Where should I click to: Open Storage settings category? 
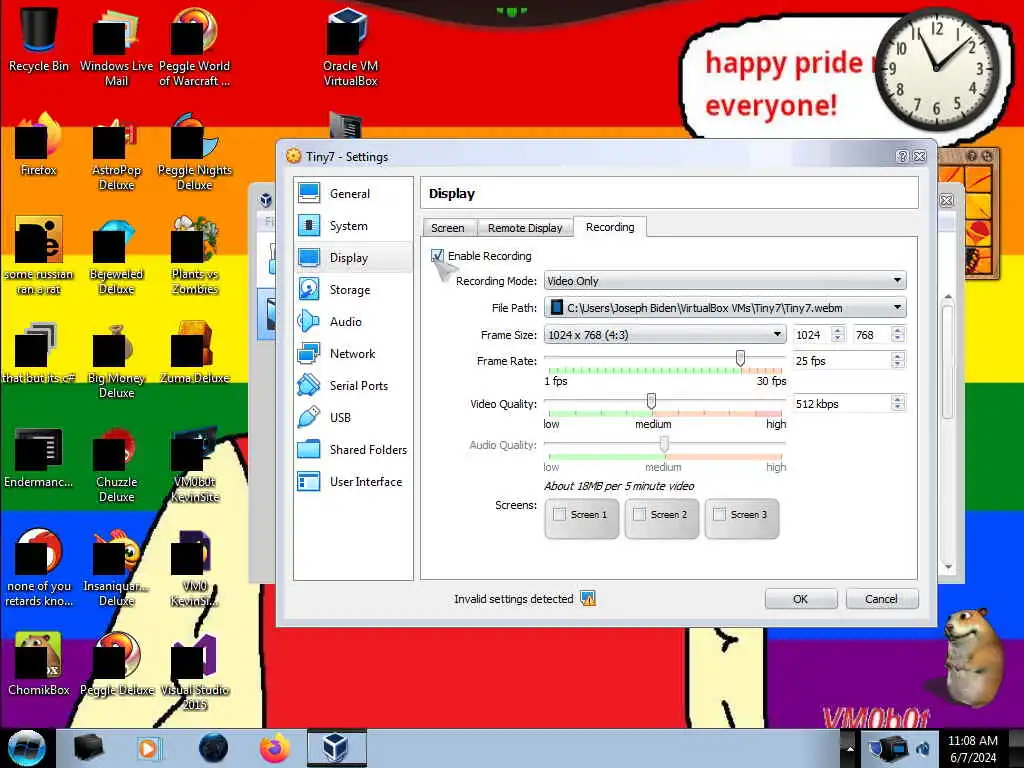[x=353, y=289]
